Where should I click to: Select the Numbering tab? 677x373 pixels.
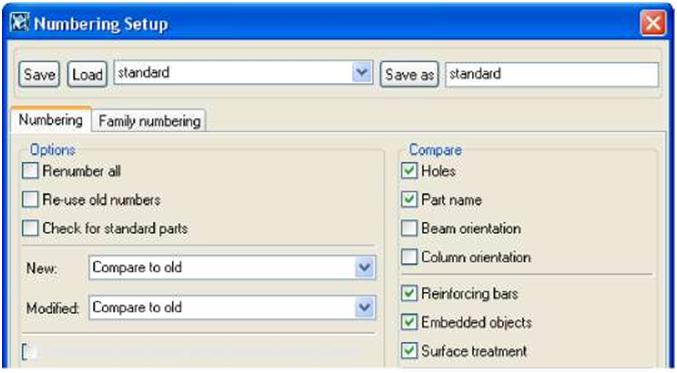point(51,120)
